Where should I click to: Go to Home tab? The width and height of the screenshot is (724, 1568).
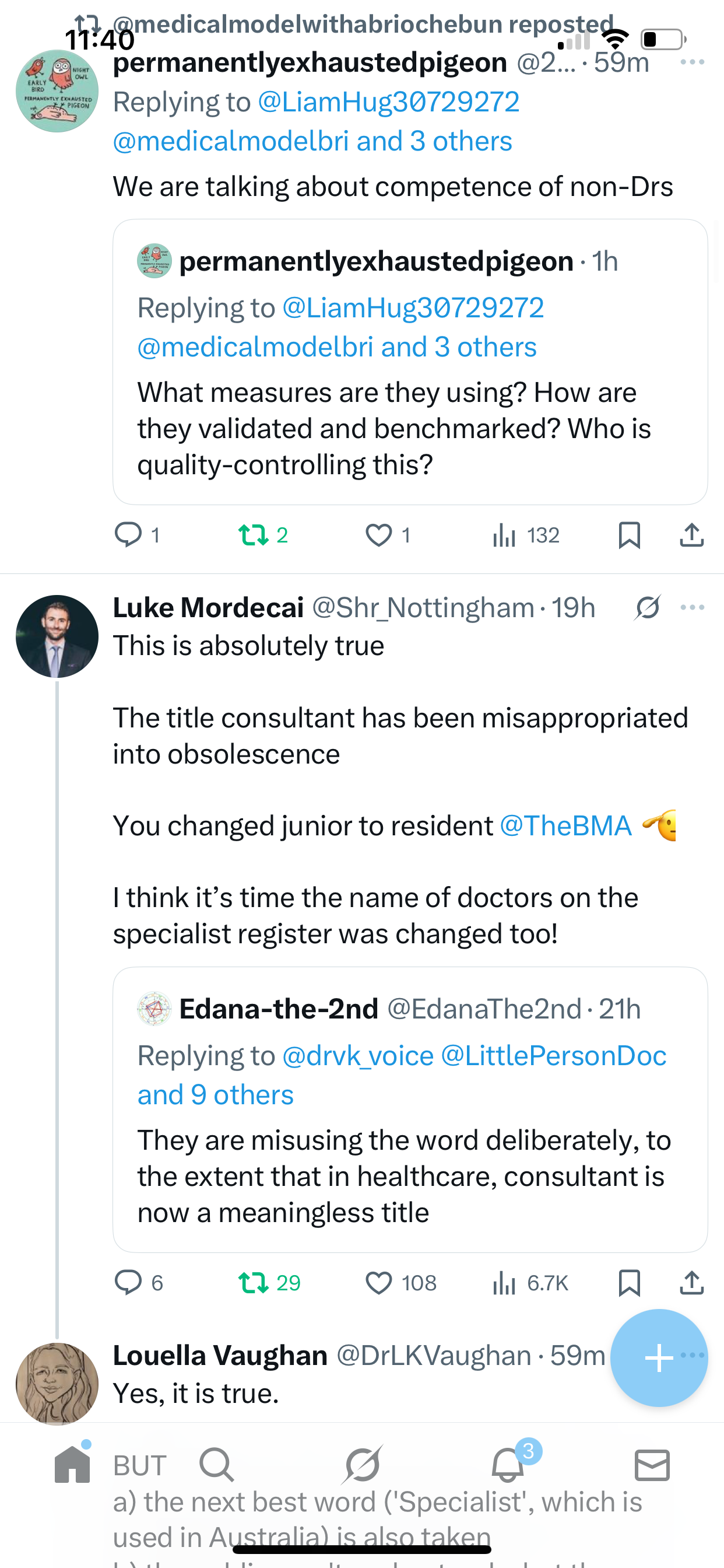click(x=72, y=1465)
